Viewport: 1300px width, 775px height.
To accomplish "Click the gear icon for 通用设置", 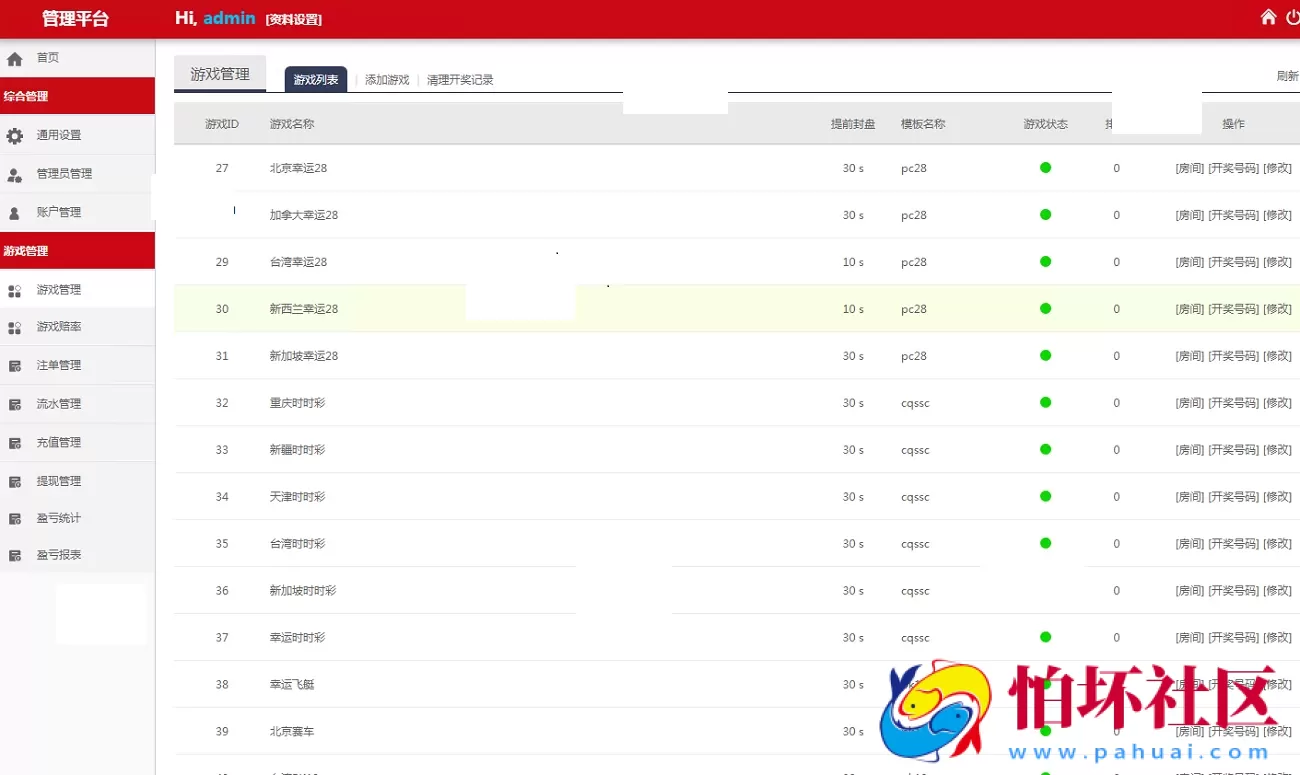I will (15, 136).
